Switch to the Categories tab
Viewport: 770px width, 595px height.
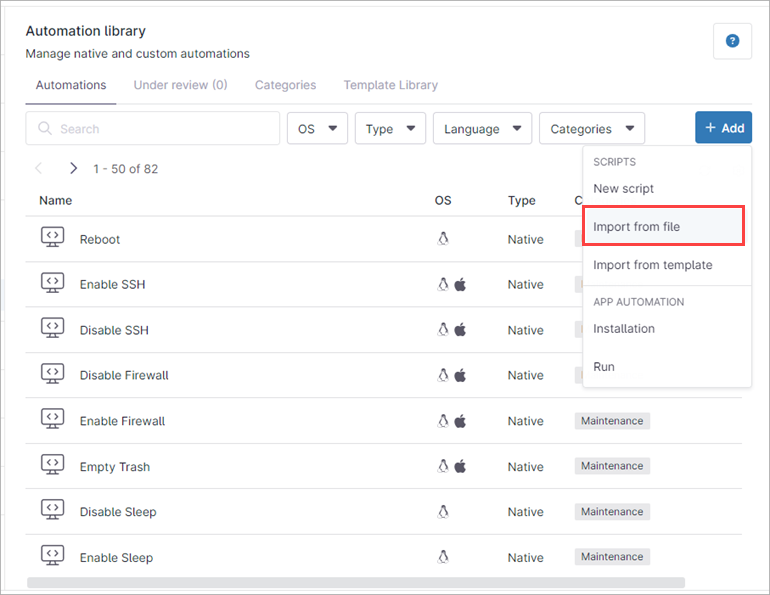(285, 85)
